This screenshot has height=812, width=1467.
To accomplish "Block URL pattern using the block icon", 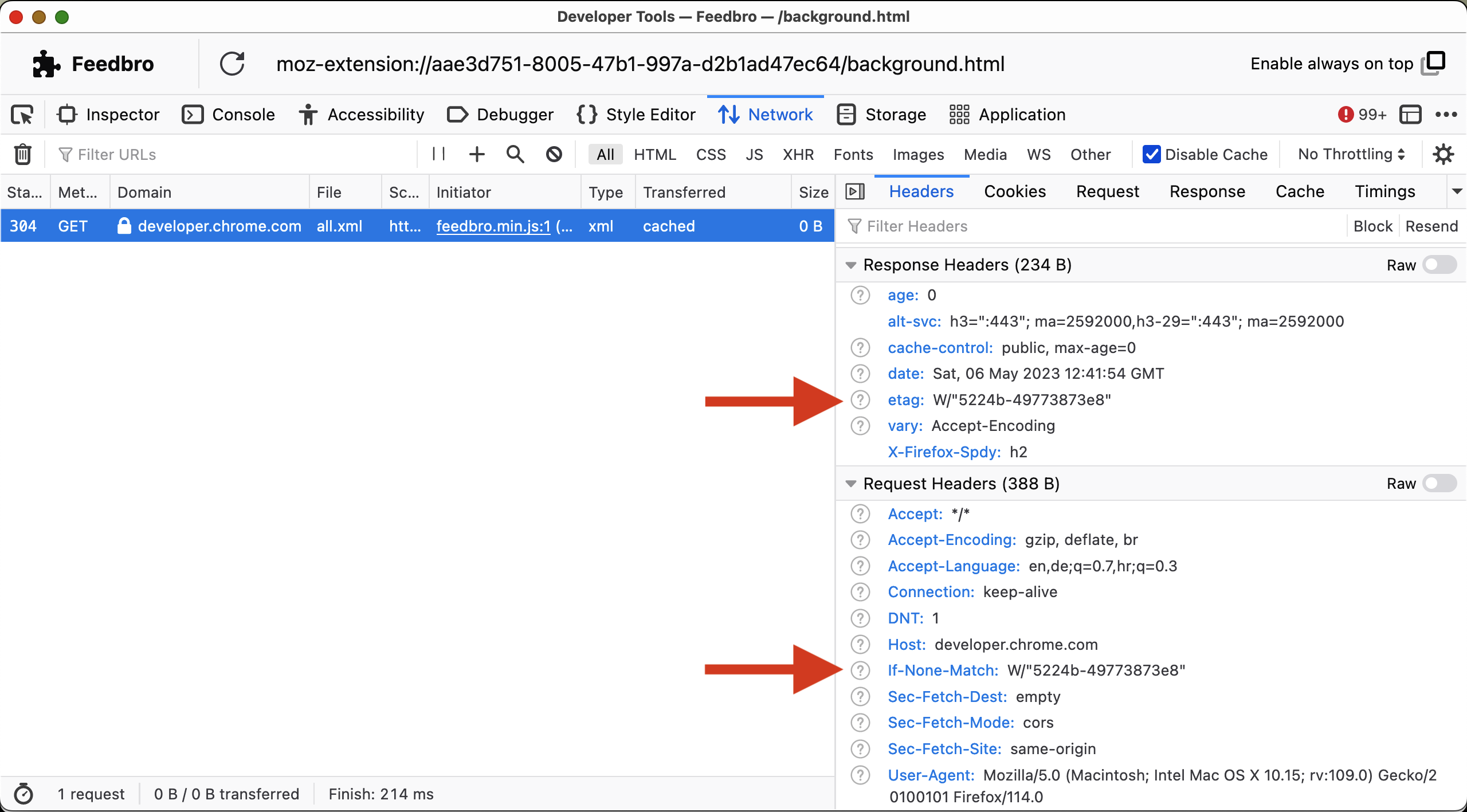I will click(553, 154).
